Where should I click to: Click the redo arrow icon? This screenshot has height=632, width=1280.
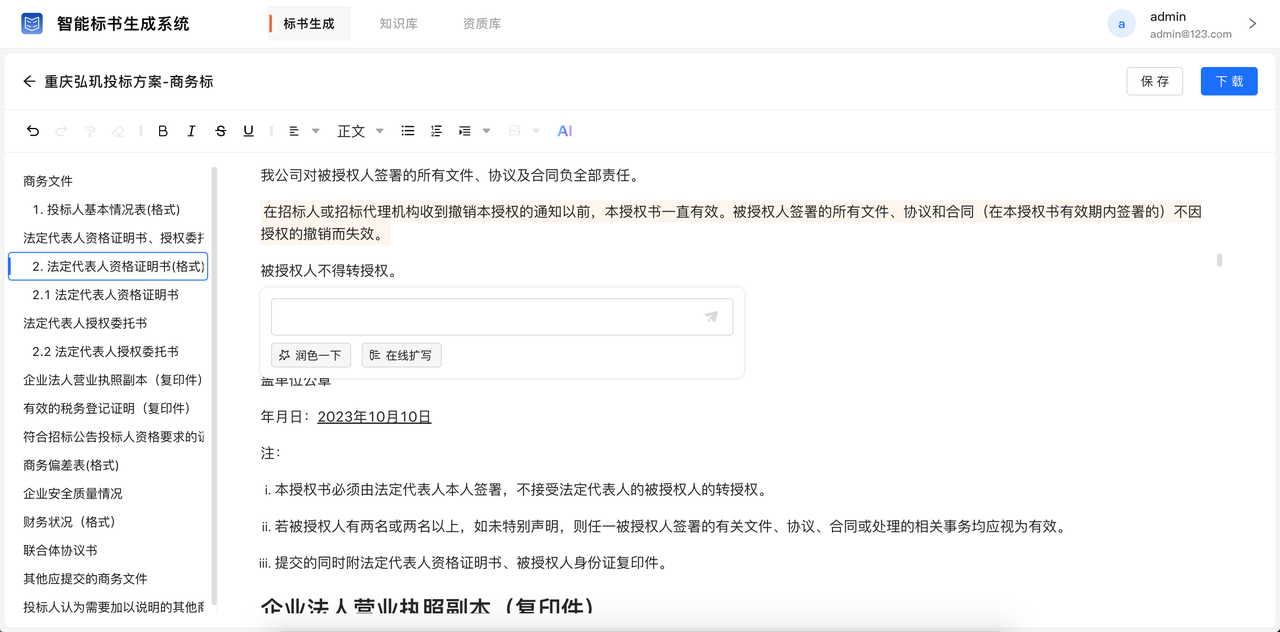[61, 131]
